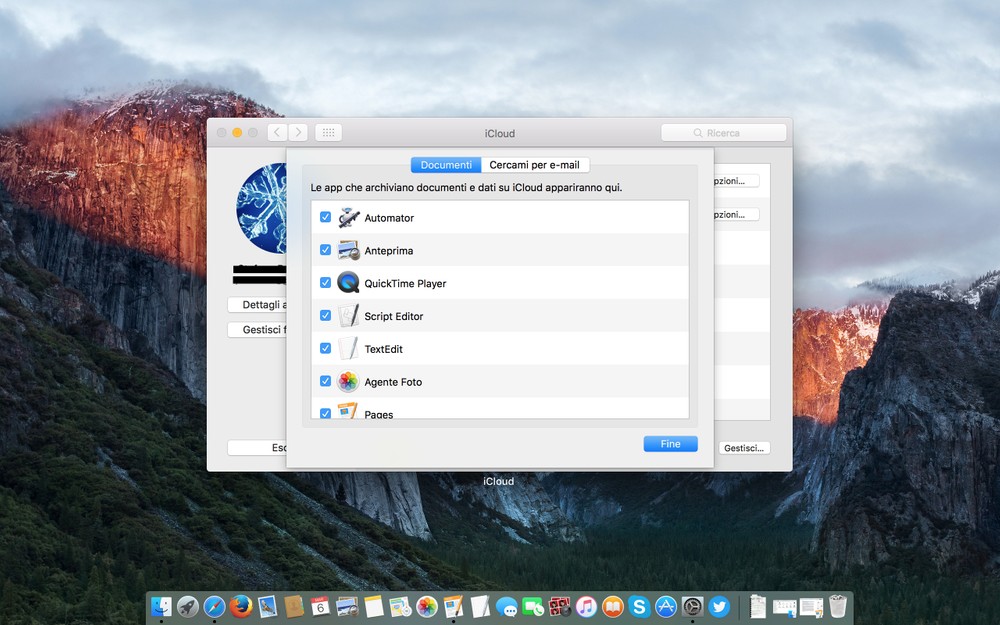Switch to the Cercami per e-mail tab
This screenshot has height=625, width=1000.
(534, 165)
